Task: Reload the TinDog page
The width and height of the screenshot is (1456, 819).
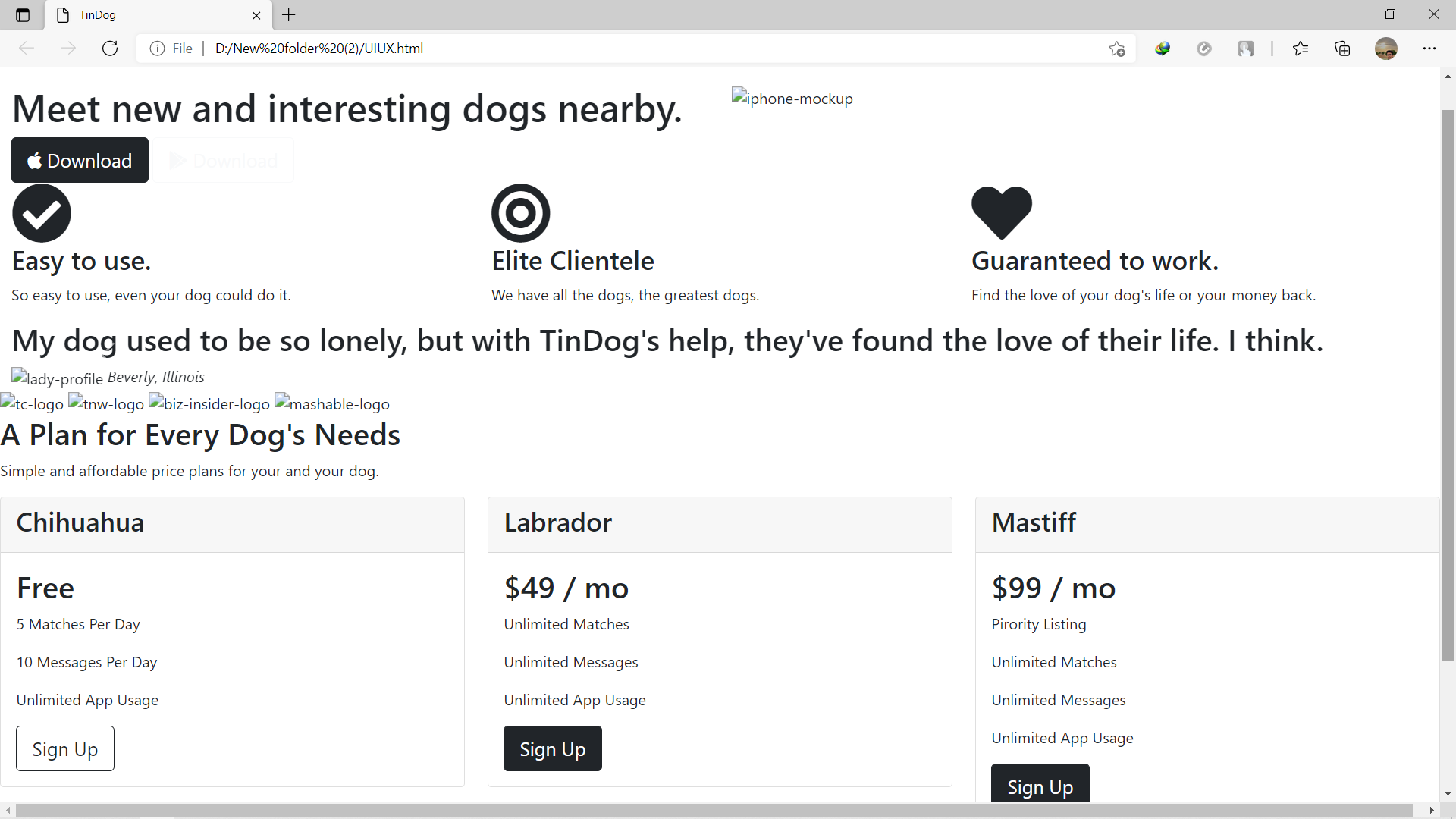Action: (110, 48)
